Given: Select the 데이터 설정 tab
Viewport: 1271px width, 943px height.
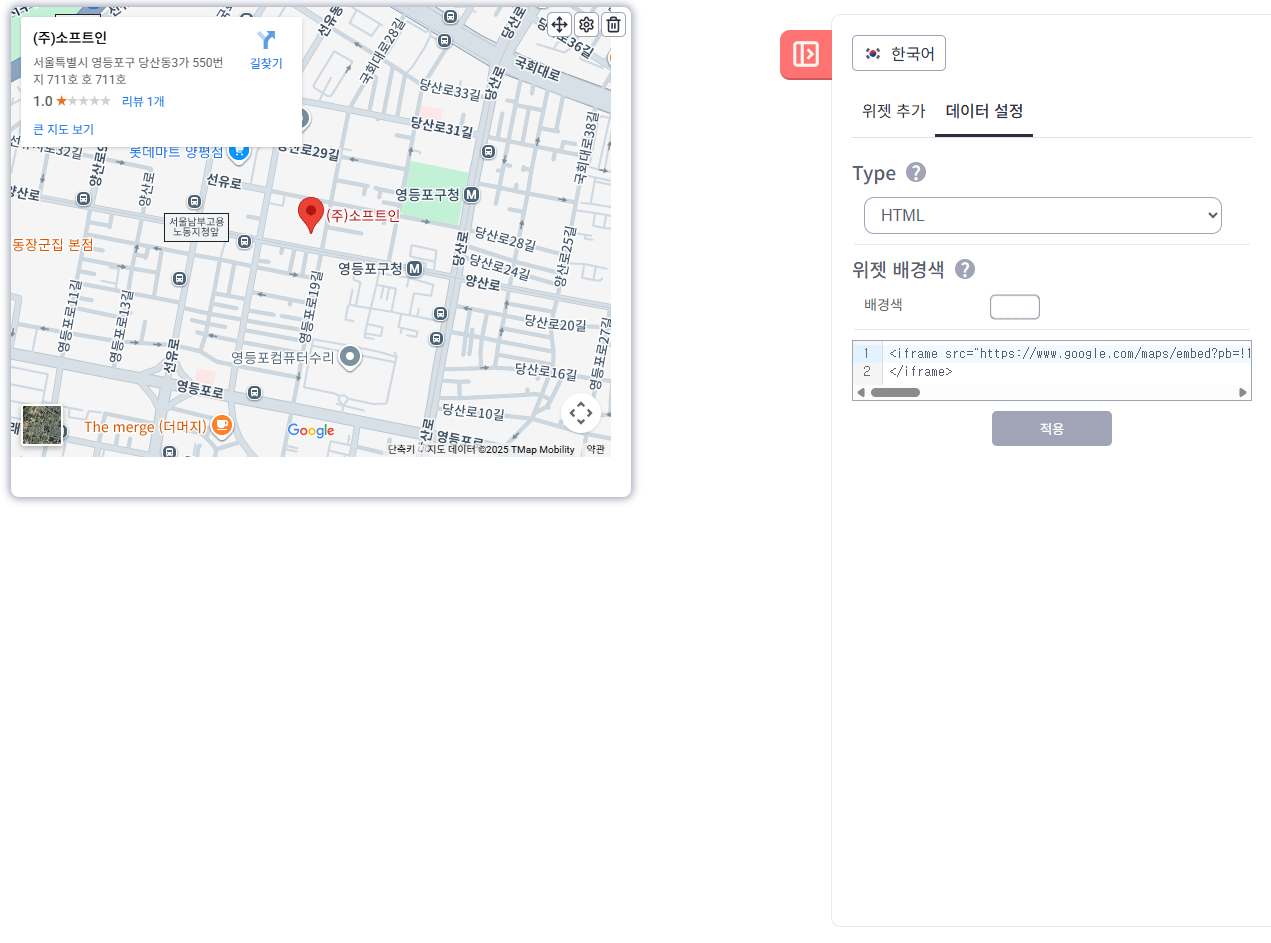Looking at the screenshot, I should click(x=984, y=112).
